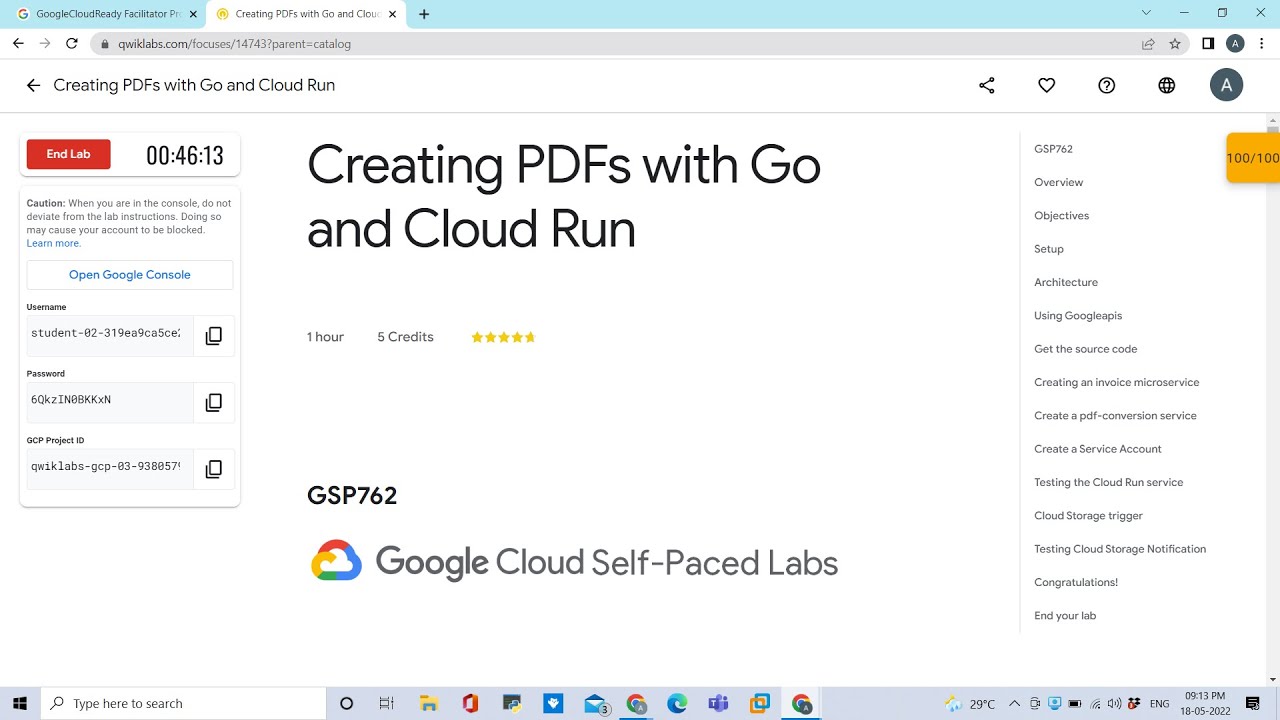This screenshot has height=720, width=1280.
Task: Jump to GSP762 in the outline
Action: (x=1053, y=149)
